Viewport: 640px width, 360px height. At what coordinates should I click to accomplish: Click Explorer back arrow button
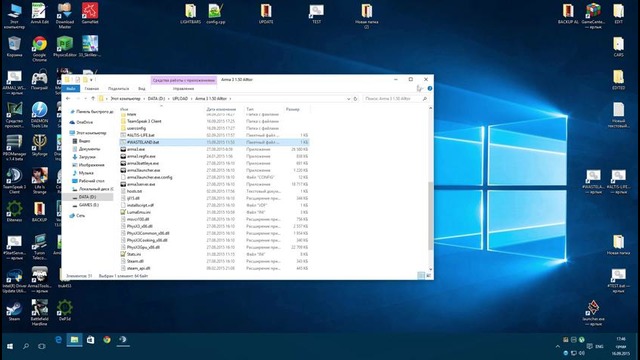point(68,98)
